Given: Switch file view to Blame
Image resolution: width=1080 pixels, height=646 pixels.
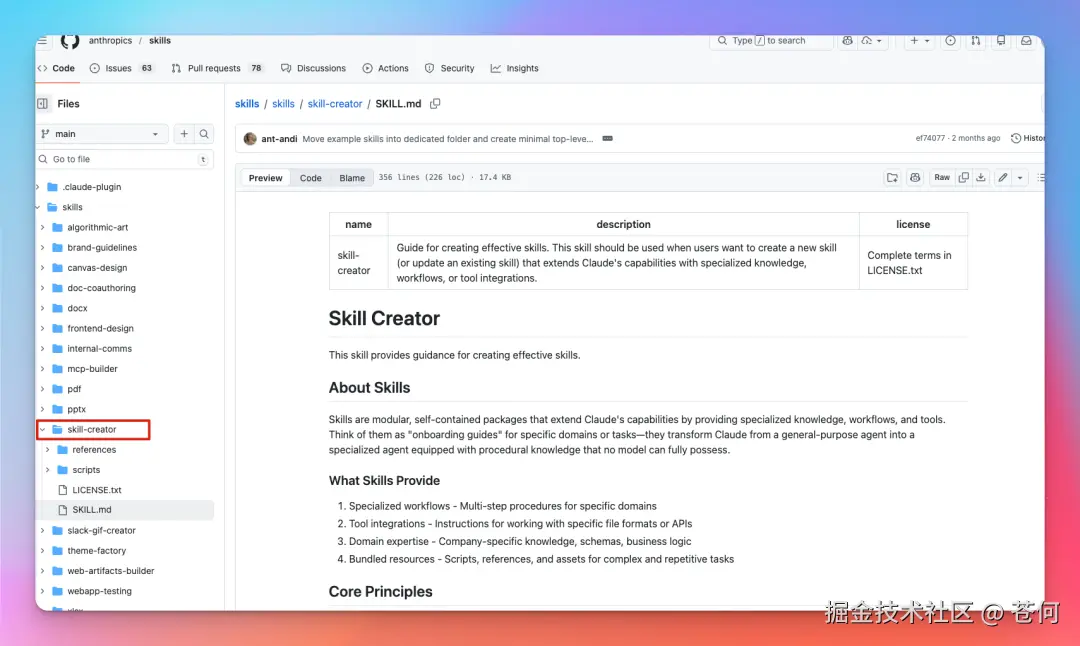Looking at the screenshot, I should 352,178.
